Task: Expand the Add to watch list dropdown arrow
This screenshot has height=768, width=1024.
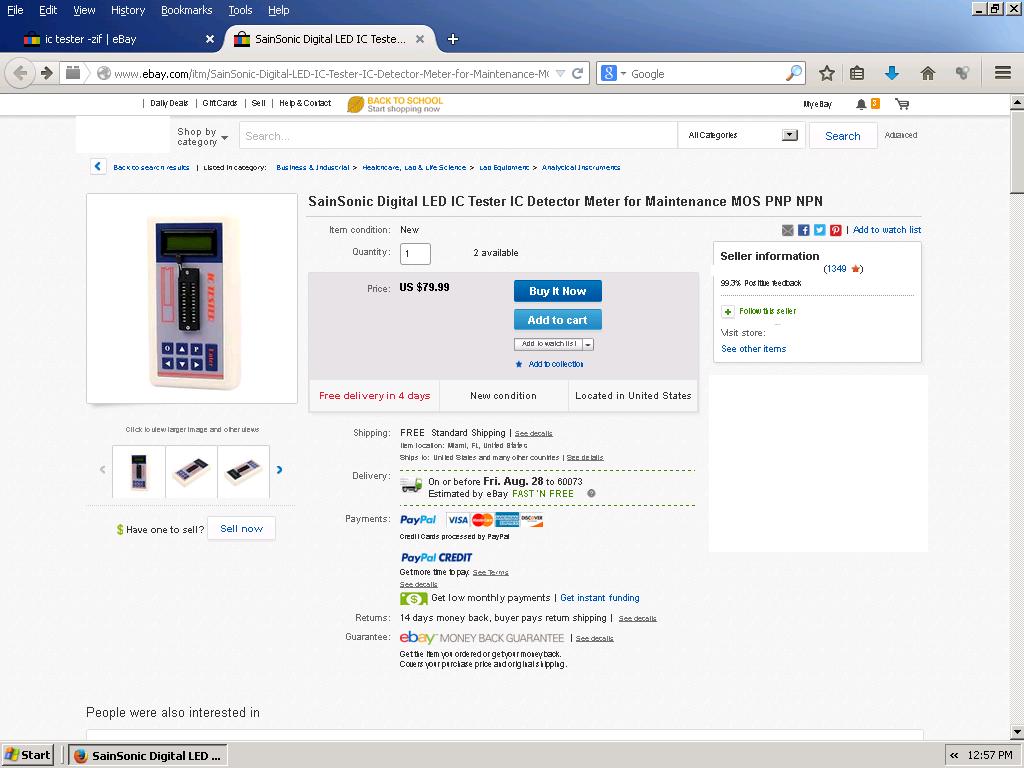Action: 588,344
